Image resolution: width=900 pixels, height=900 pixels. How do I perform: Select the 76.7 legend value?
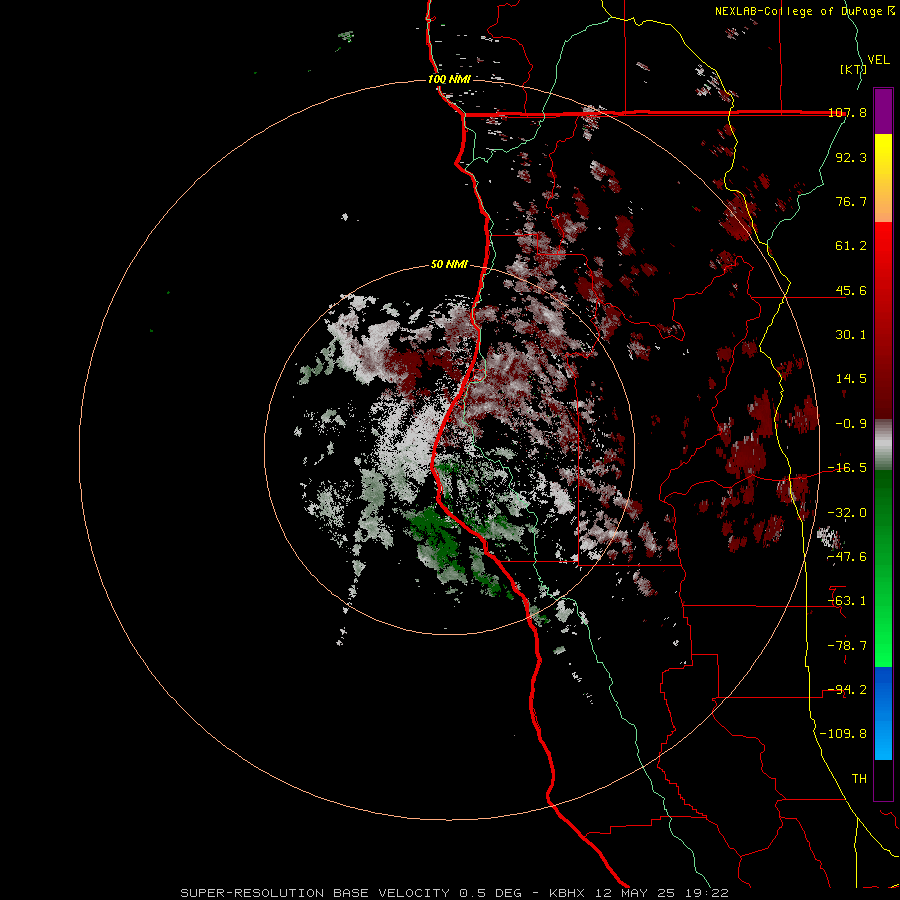[851, 201]
